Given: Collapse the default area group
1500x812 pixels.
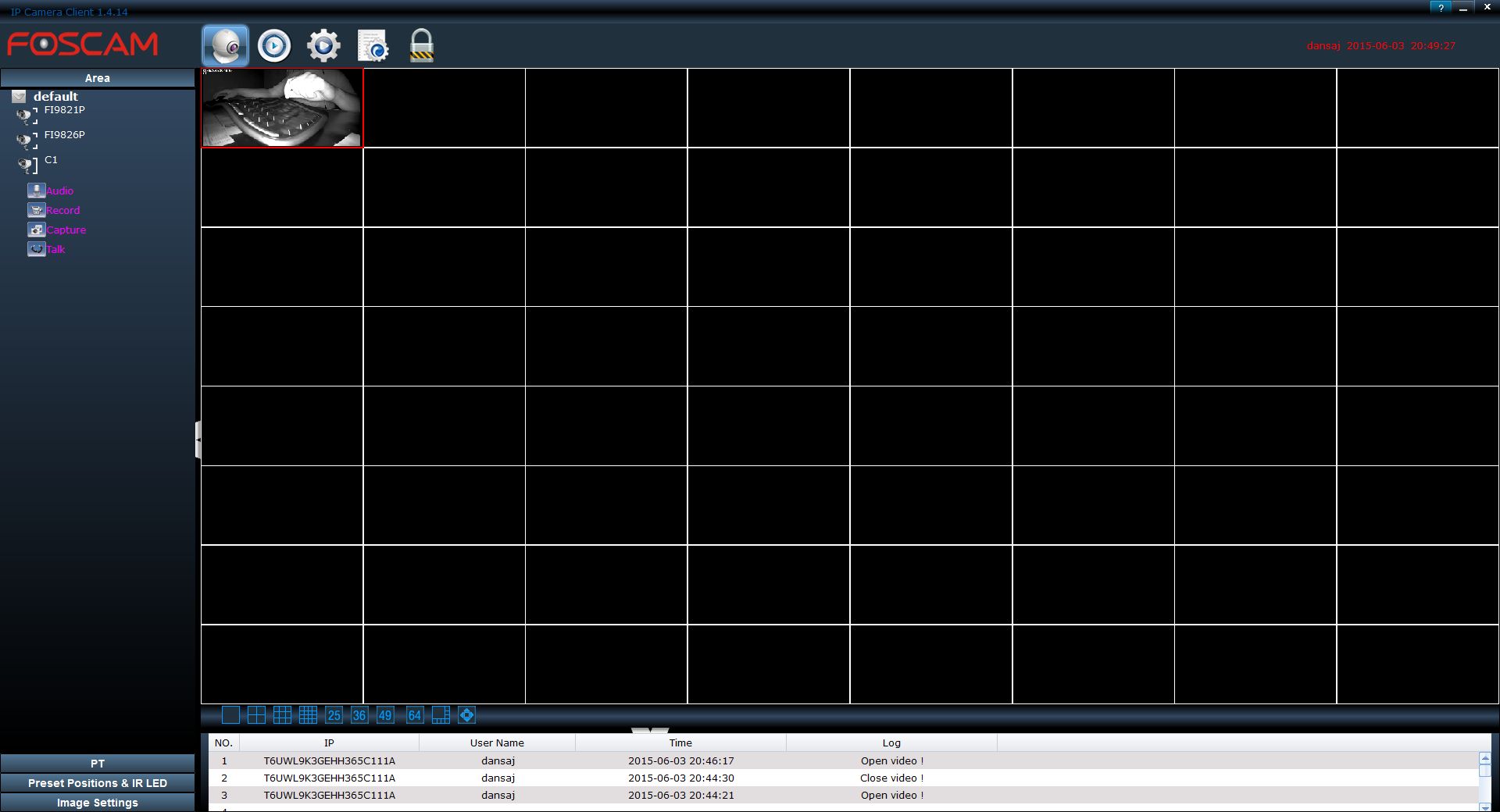Looking at the screenshot, I should (x=19, y=97).
